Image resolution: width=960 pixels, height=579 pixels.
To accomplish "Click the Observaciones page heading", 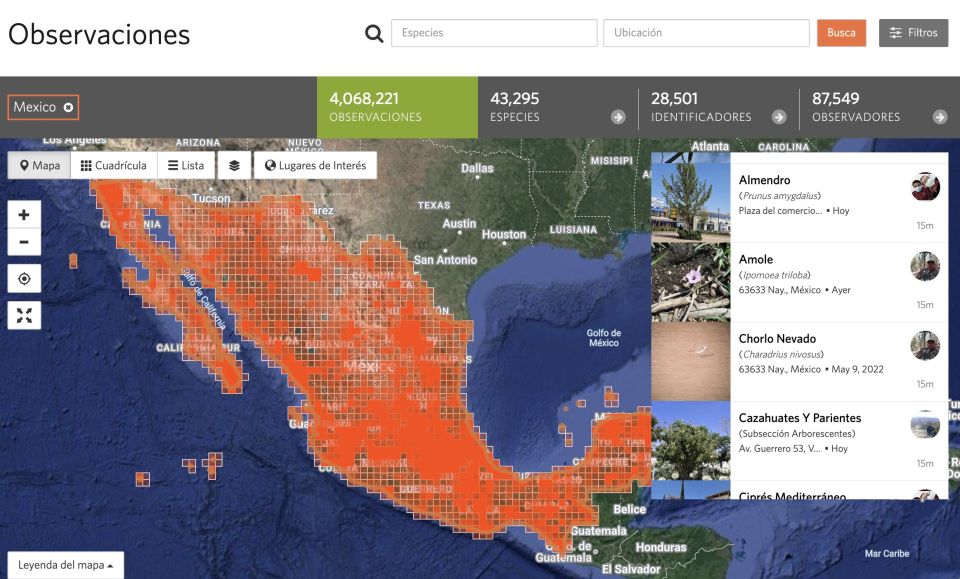I will tap(99, 34).
